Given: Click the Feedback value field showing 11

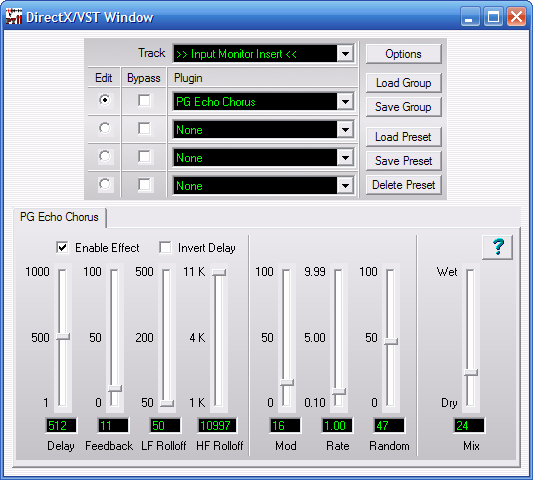Looking at the screenshot, I should [x=113, y=425].
